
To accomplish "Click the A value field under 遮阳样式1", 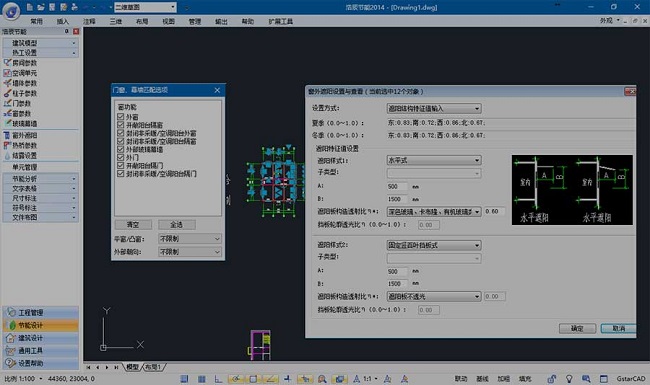I will [397, 186].
